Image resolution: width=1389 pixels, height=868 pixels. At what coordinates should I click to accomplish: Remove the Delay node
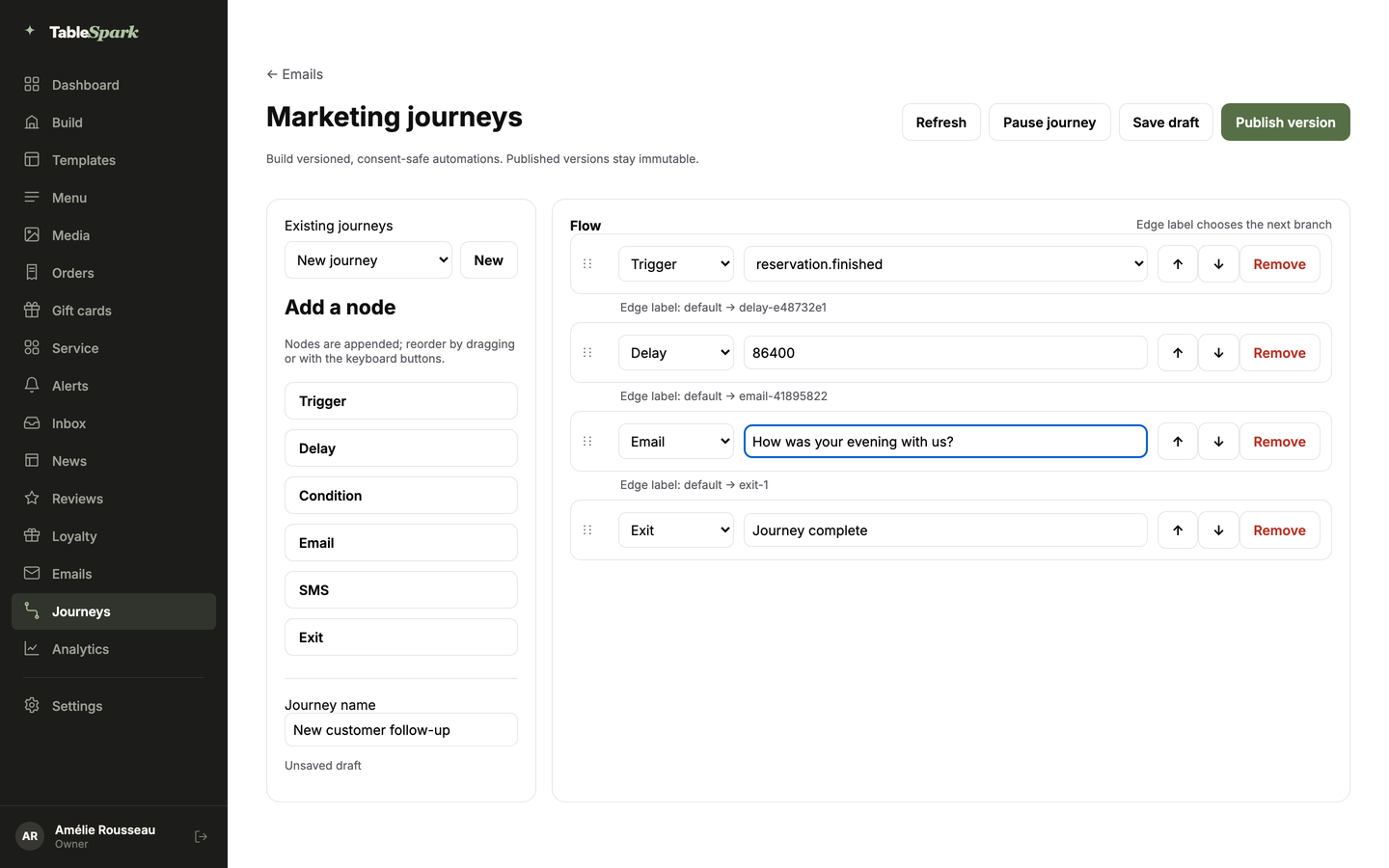point(1280,353)
